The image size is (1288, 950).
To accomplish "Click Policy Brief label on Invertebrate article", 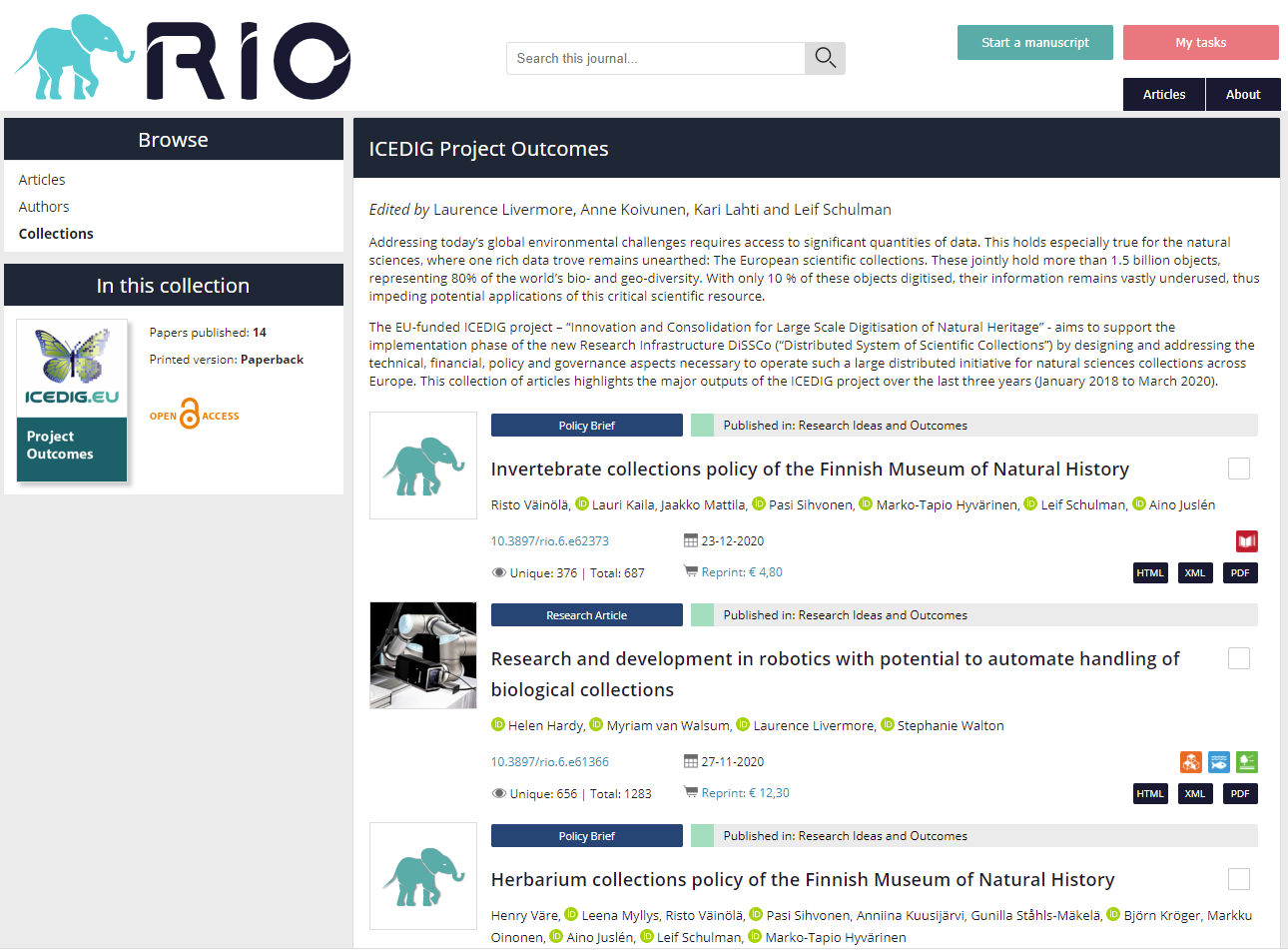I will click(587, 426).
